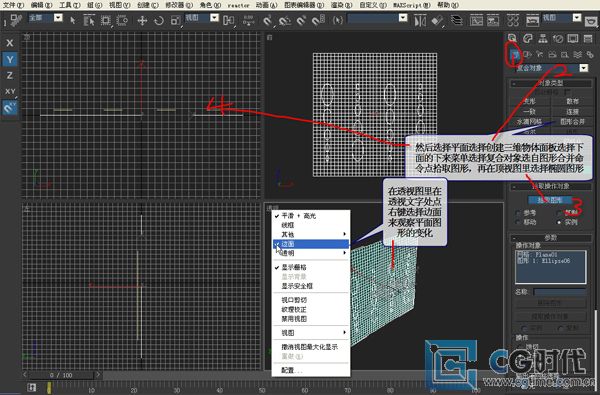
Task: Select the Shapes category icon
Action: [527, 55]
